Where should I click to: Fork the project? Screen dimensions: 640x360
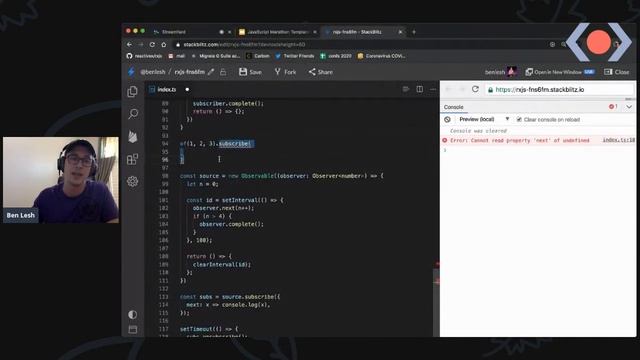pyautogui.click(x=285, y=72)
